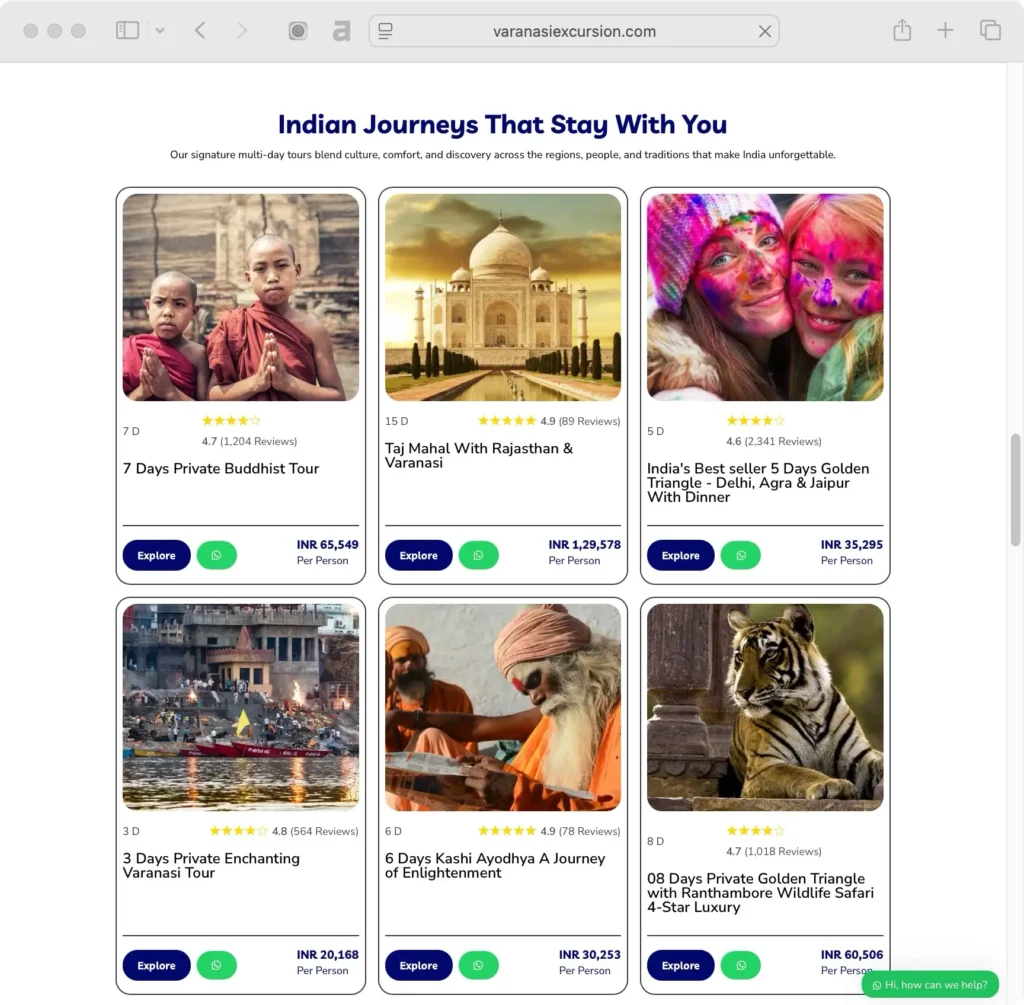The width and height of the screenshot is (1024, 1005).
Task: Click WhatsApp icon for Kashi Ayodhya tour
Action: coord(478,965)
